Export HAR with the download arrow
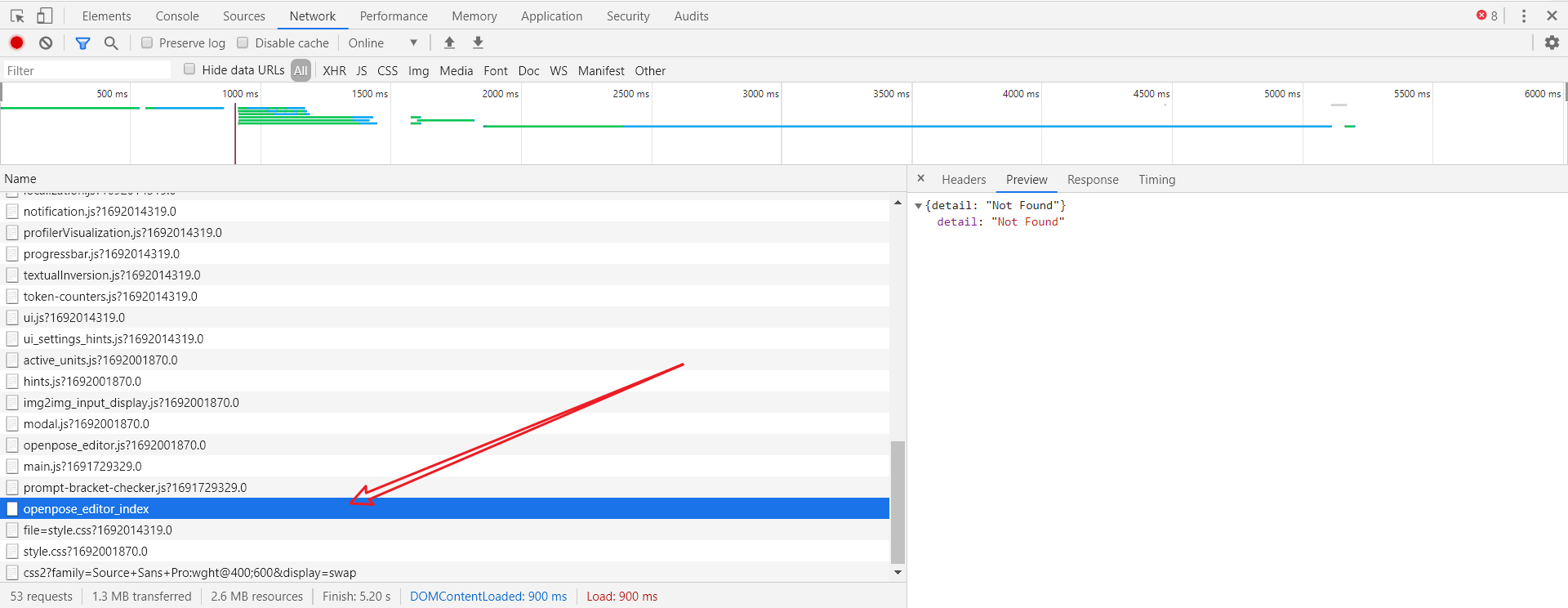1568x608 pixels. (x=479, y=42)
